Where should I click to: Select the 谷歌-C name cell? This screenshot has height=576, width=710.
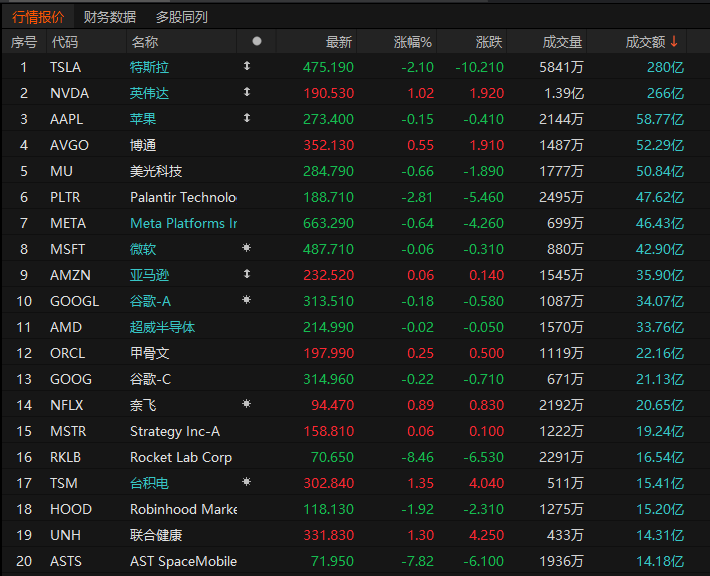(x=150, y=379)
